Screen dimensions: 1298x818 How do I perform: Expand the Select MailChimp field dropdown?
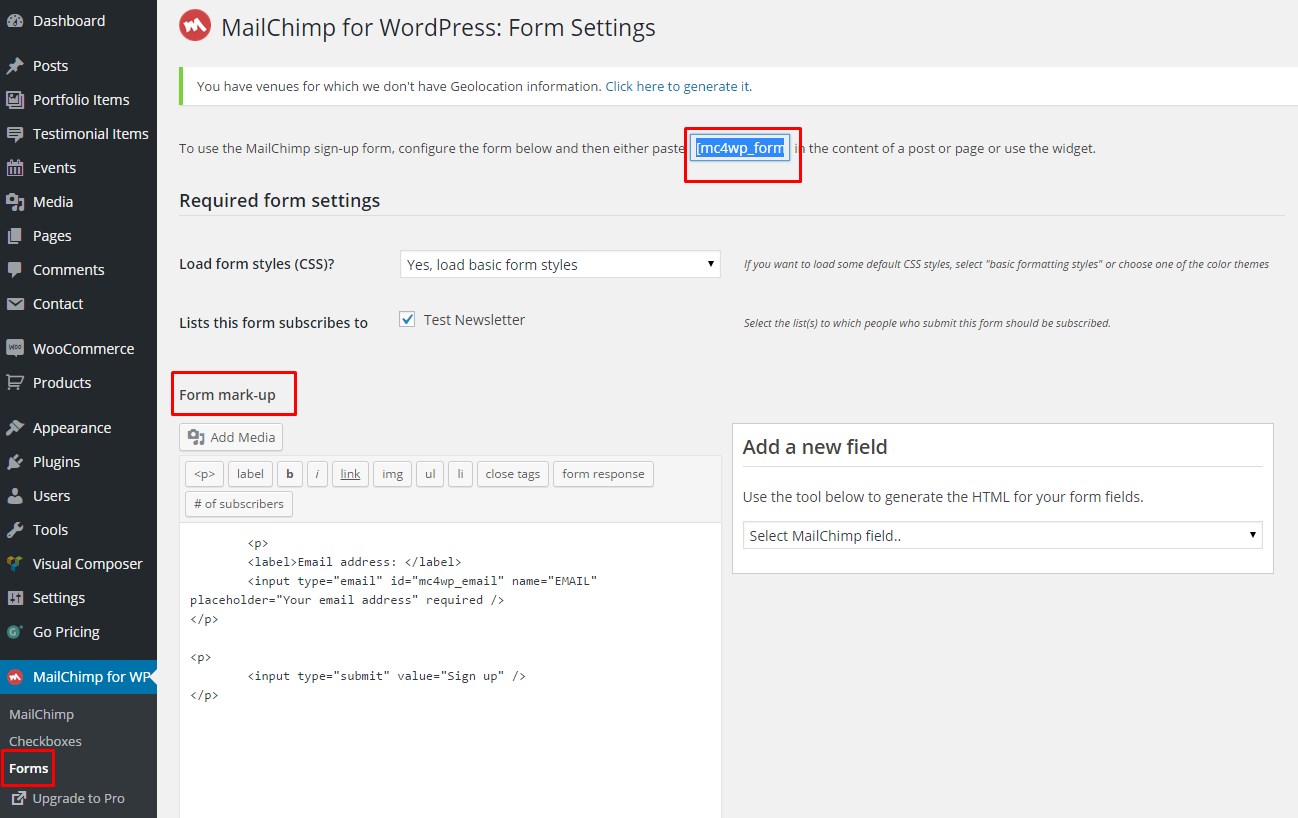point(1002,536)
